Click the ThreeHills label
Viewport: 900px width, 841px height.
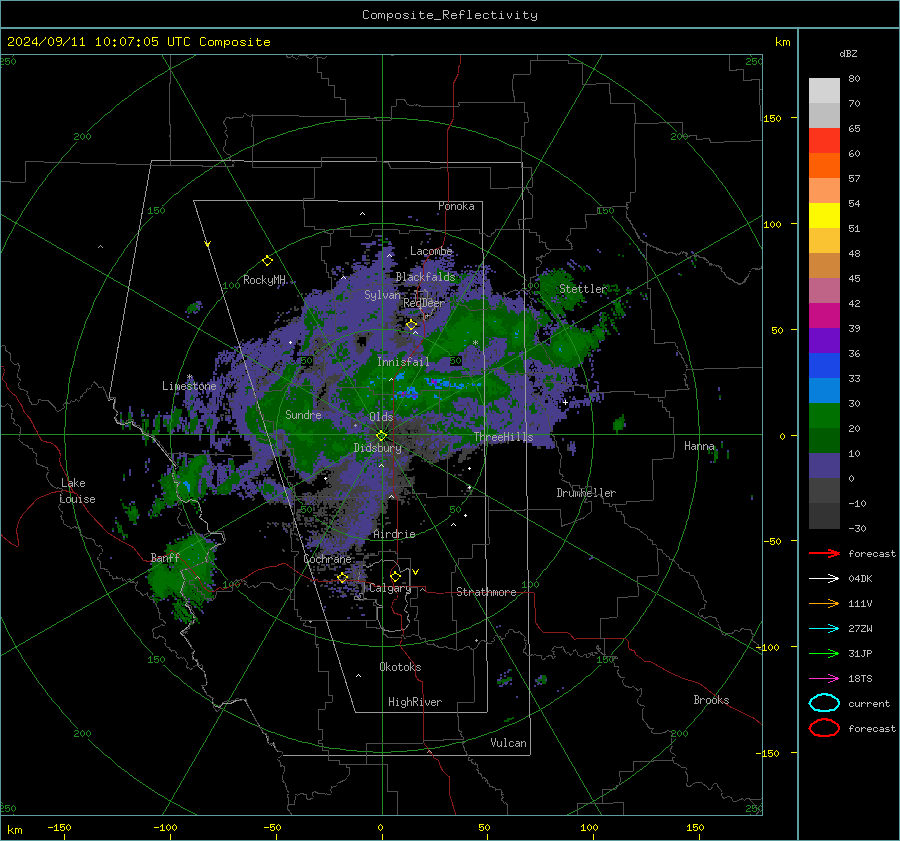click(503, 437)
